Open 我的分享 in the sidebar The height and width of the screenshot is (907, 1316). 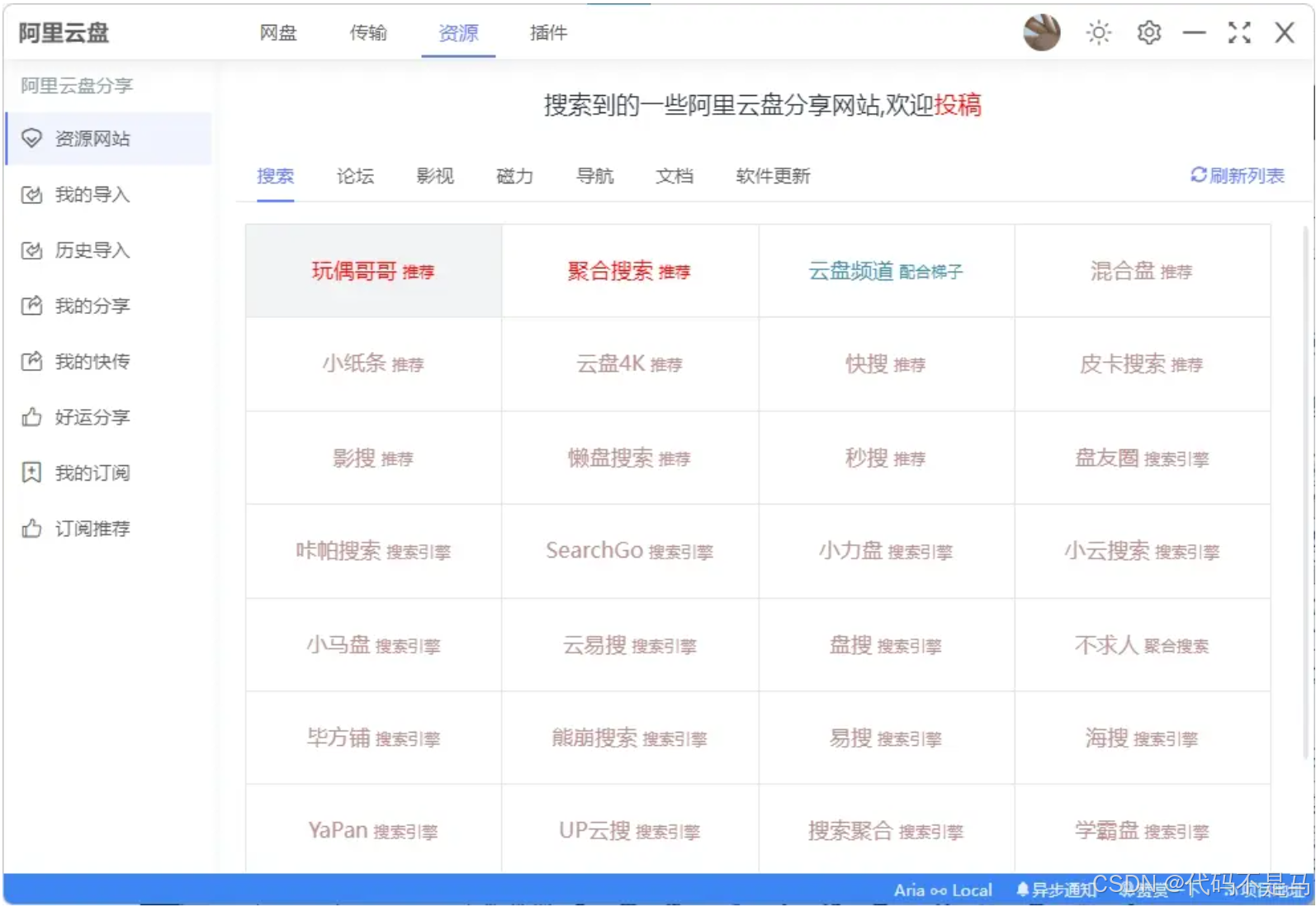(x=108, y=306)
